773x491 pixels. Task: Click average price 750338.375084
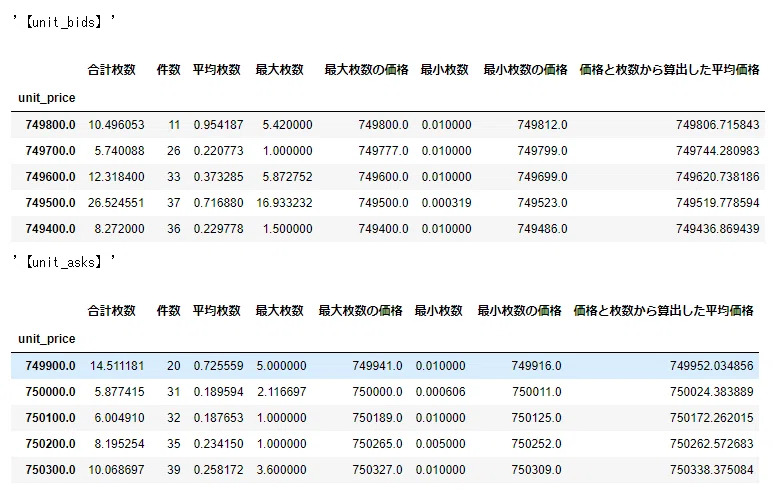tap(712, 470)
